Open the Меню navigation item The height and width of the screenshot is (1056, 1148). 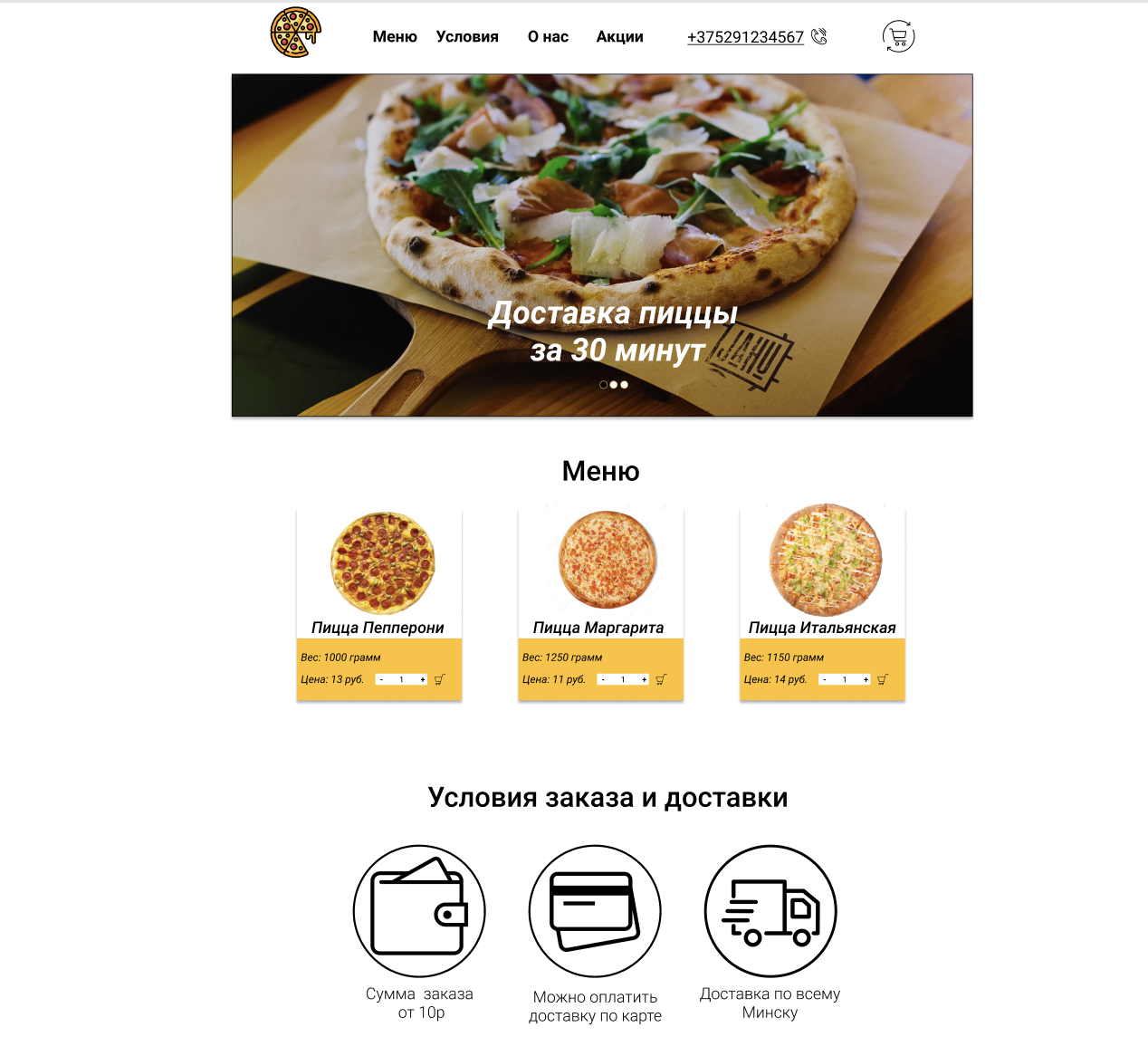tap(395, 36)
